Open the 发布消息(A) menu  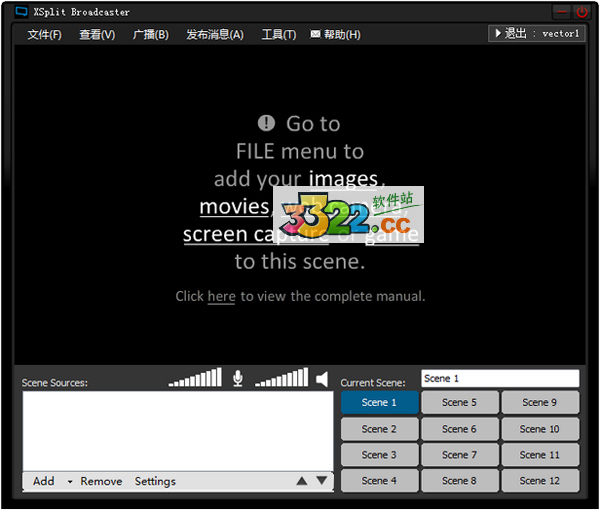tap(215, 35)
